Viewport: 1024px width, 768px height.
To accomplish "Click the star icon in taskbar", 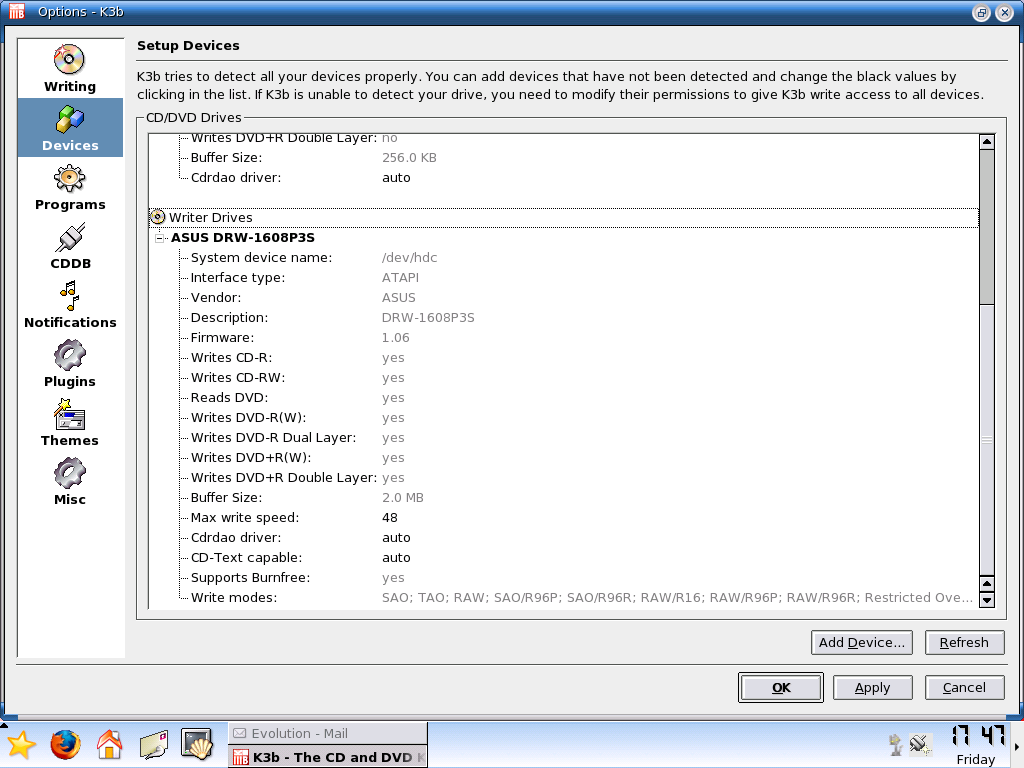I will pos(22,745).
